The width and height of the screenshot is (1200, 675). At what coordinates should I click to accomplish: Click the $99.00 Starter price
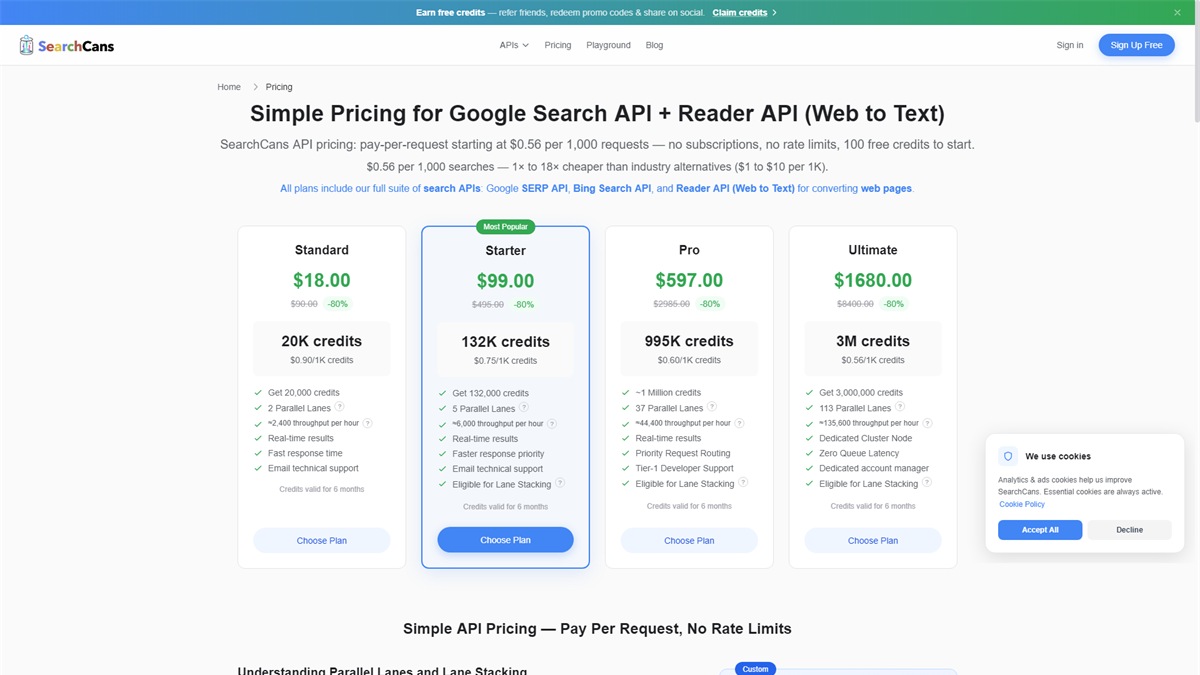coord(505,281)
